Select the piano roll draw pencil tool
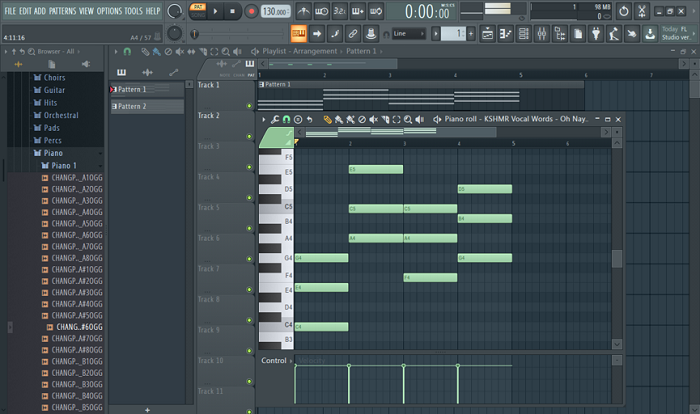The image size is (700, 414). point(328,119)
